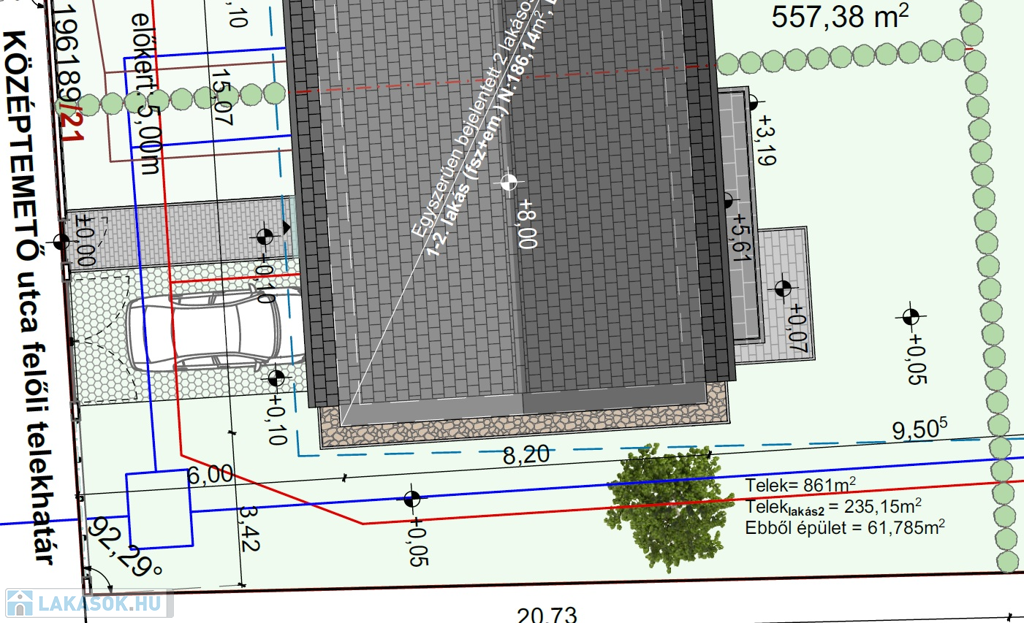Click the LAKASOK.HU watermark logo

coord(87,603)
